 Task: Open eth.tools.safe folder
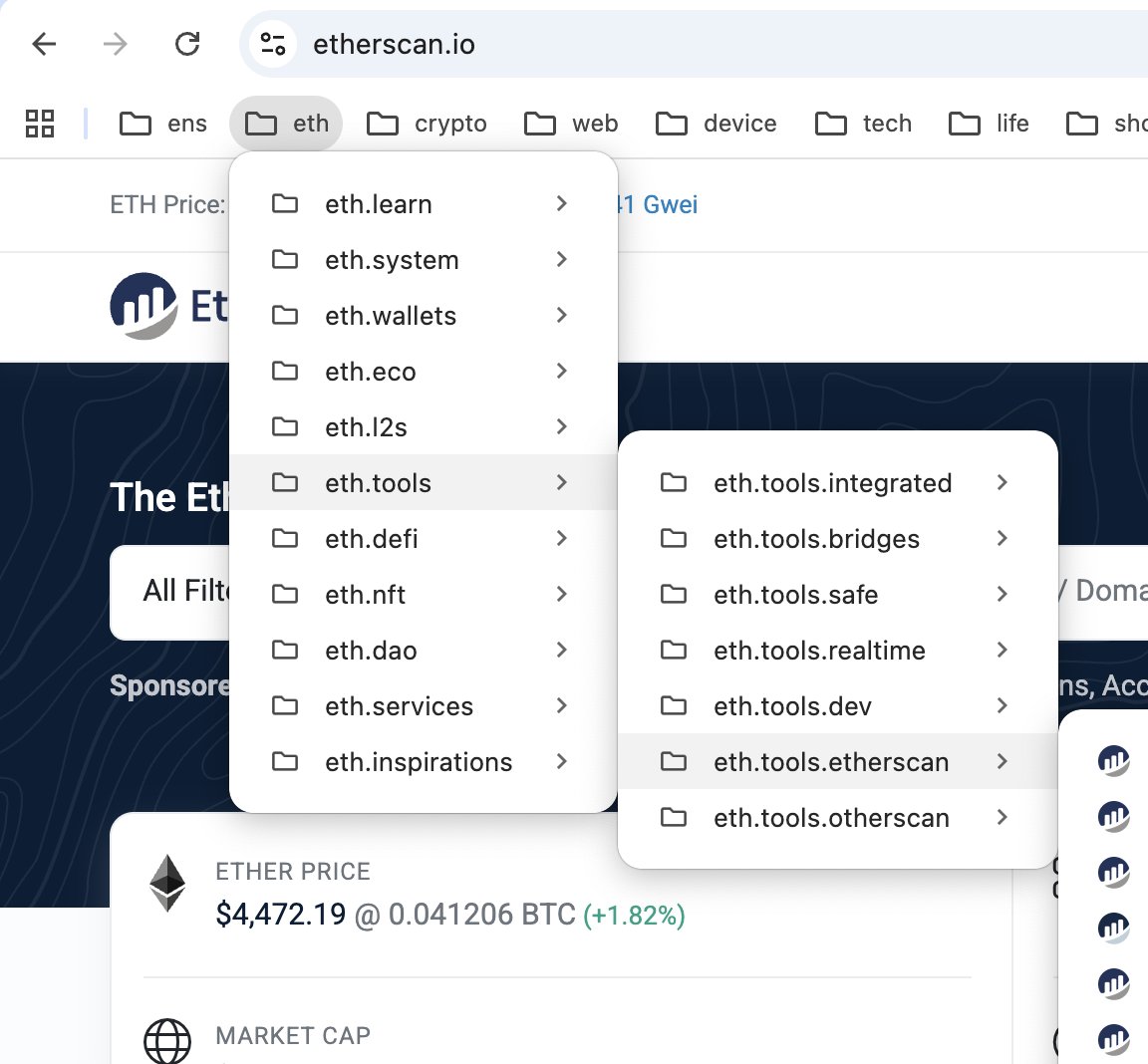point(837,594)
